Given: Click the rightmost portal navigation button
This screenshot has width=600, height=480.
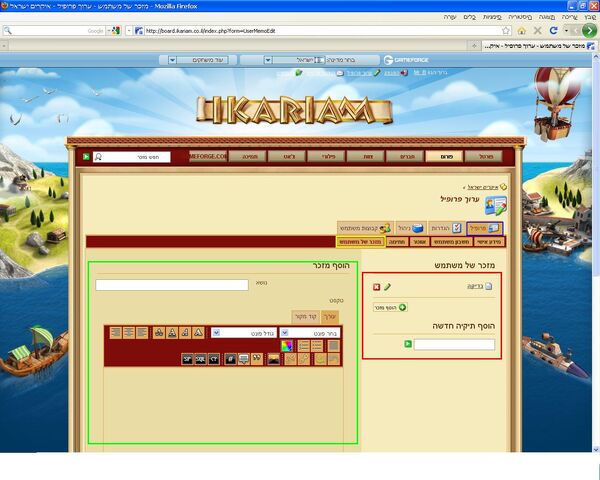Looking at the screenshot, I should click(x=484, y=157).
